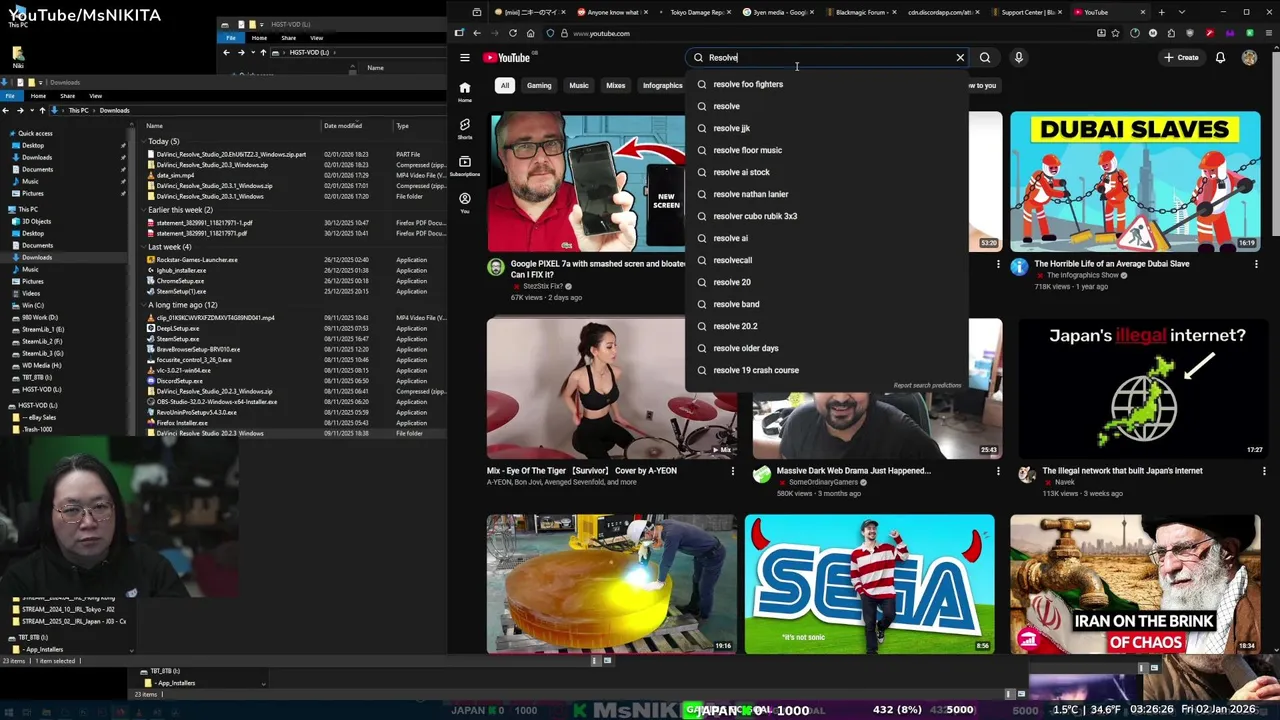Choose suggestion 'resolve 20.2'
The image size is (1280, 720).
826,326
